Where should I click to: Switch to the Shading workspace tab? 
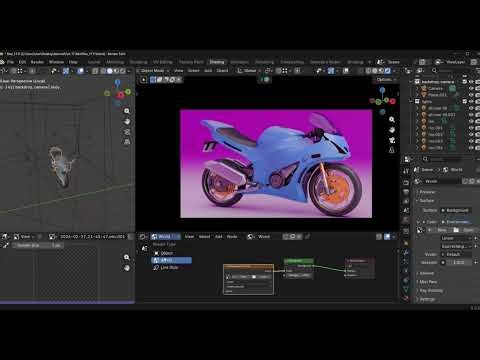217,62
